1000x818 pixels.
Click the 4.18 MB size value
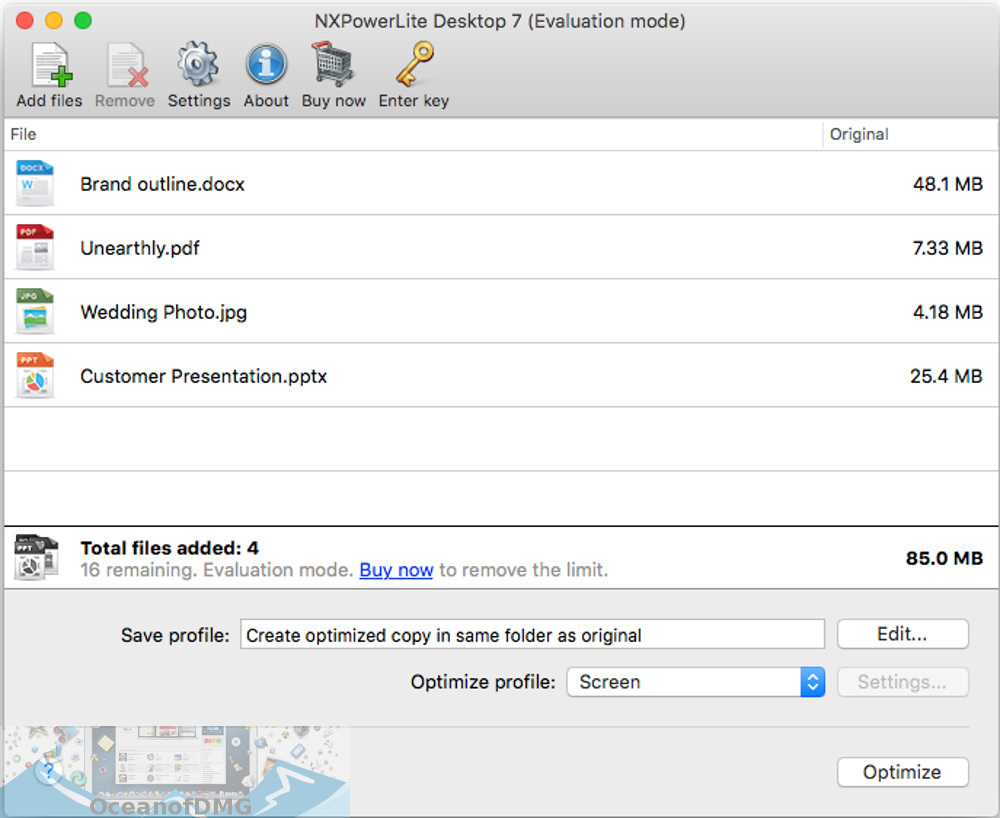[948, 312]
